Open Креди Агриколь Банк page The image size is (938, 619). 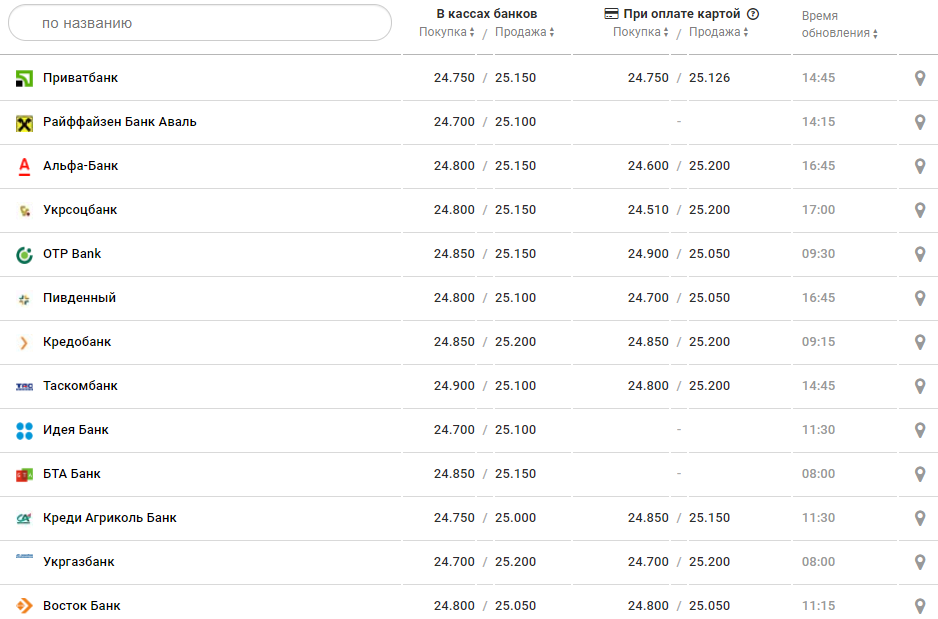(x=110, y=518)
